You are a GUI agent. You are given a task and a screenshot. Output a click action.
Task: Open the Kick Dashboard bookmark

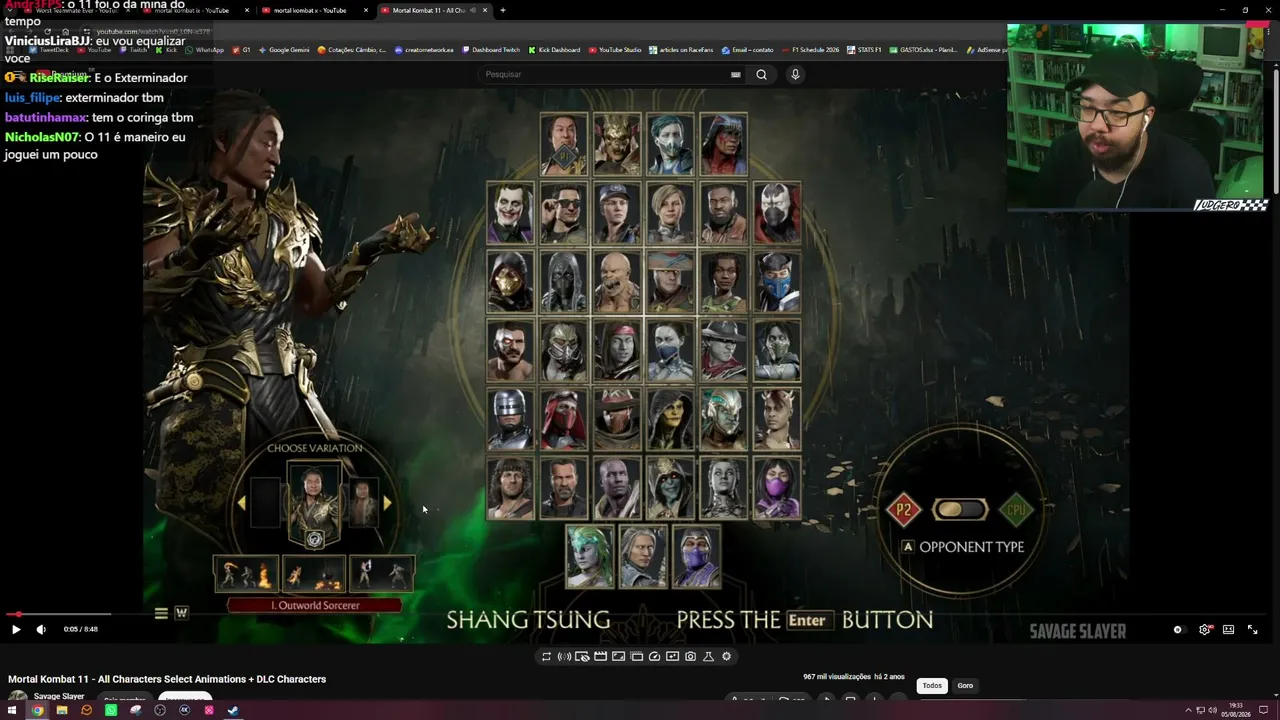click(x=555, y=50)
